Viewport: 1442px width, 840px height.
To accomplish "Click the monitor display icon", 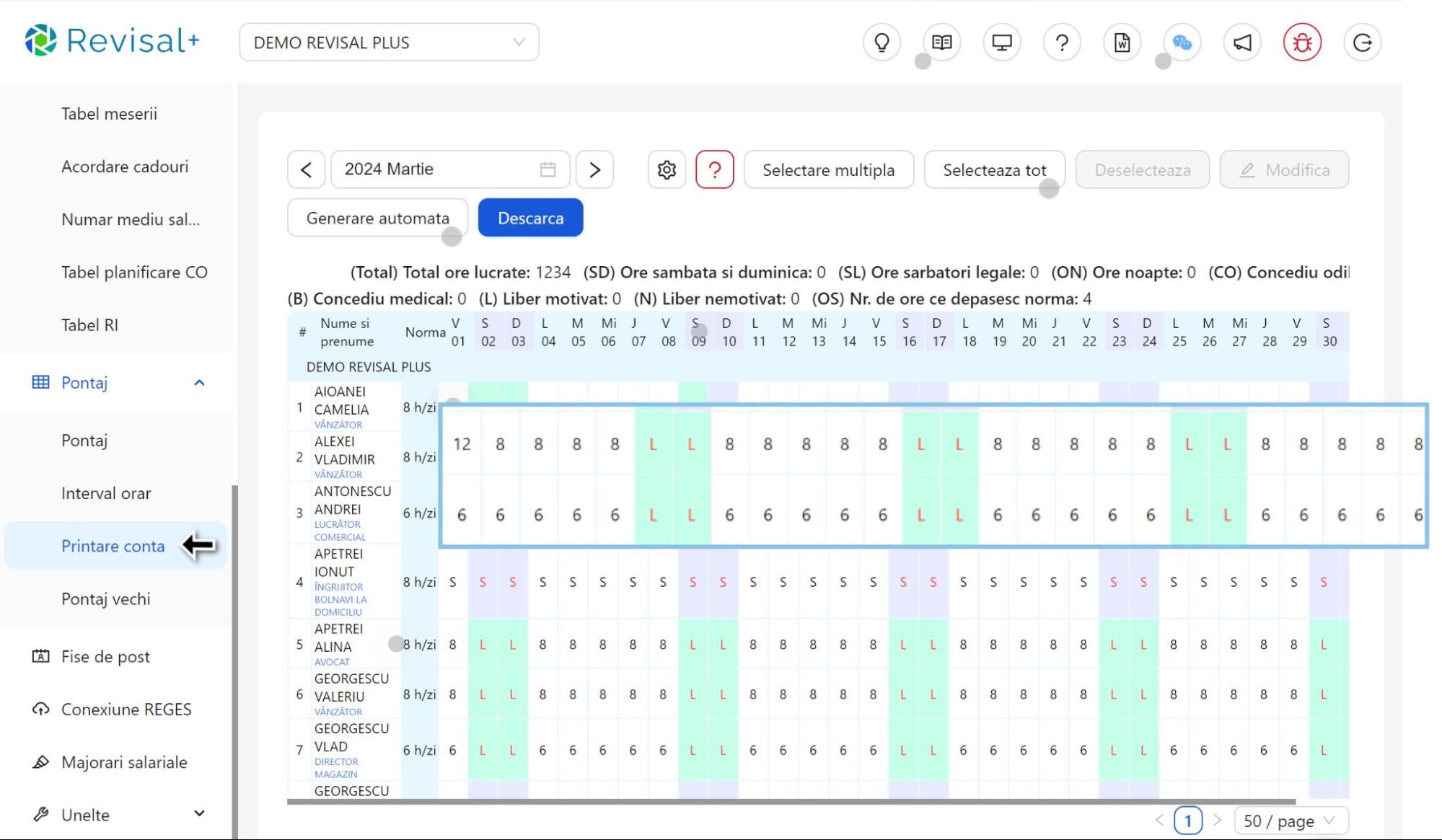I will tap(1002, 43).
